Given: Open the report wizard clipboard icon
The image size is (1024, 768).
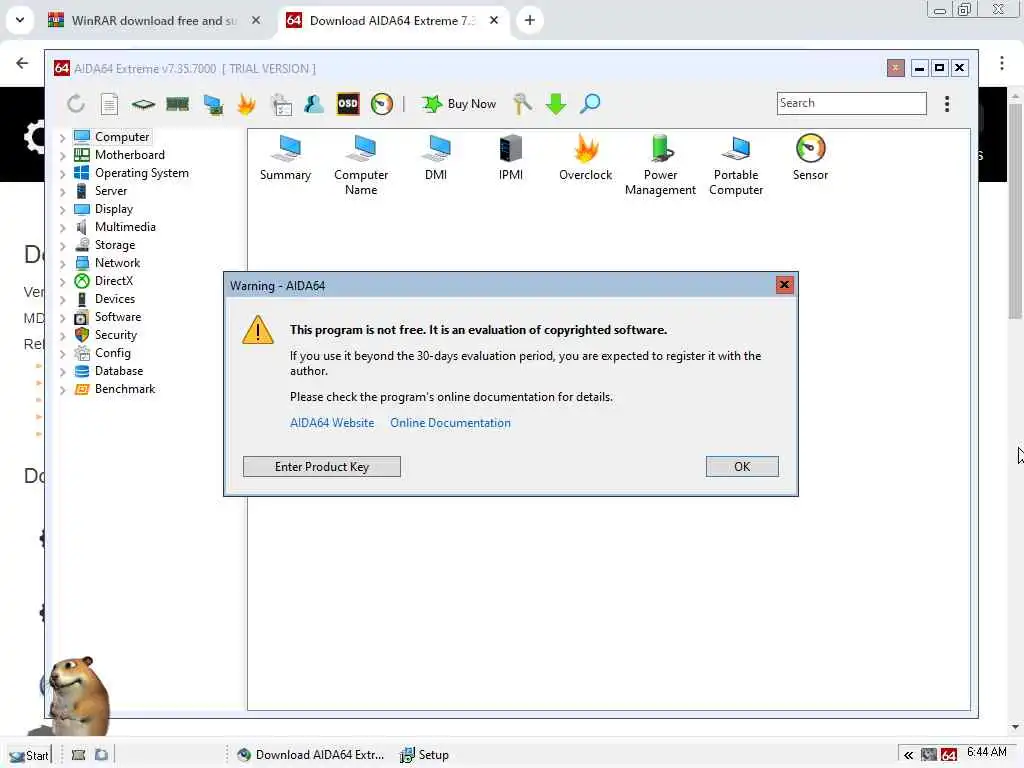Looking at the screenshot, I should [x=281, y=104].
